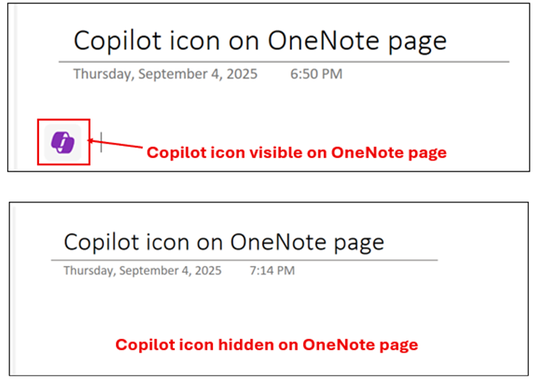The height and width of the screenshot is (381, 540).
Task: Click the red caption 'Copilot icon hidden on OneNote page'
Action: (x=267, y=344)
